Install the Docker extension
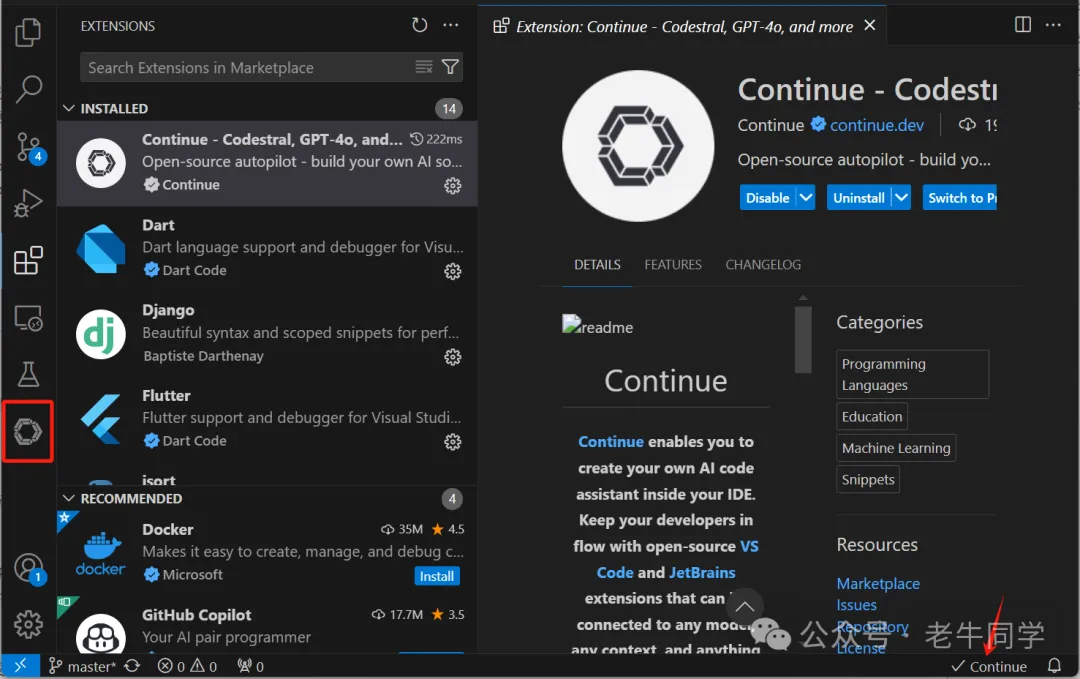The width and height of the screenshot is (1080, 679). tap(437, 576)
